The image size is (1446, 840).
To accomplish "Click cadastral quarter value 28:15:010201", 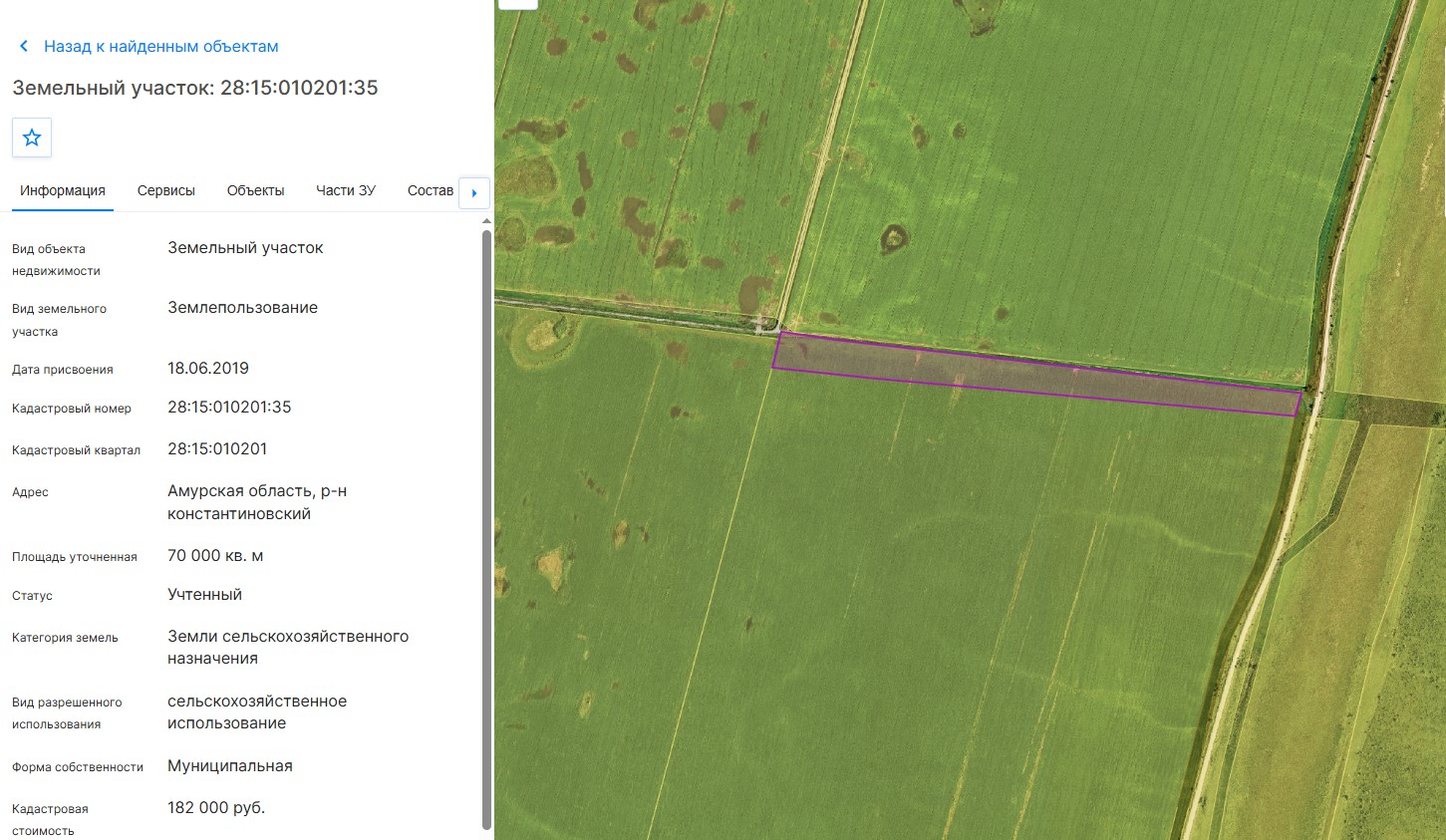I will coord(217,448).
